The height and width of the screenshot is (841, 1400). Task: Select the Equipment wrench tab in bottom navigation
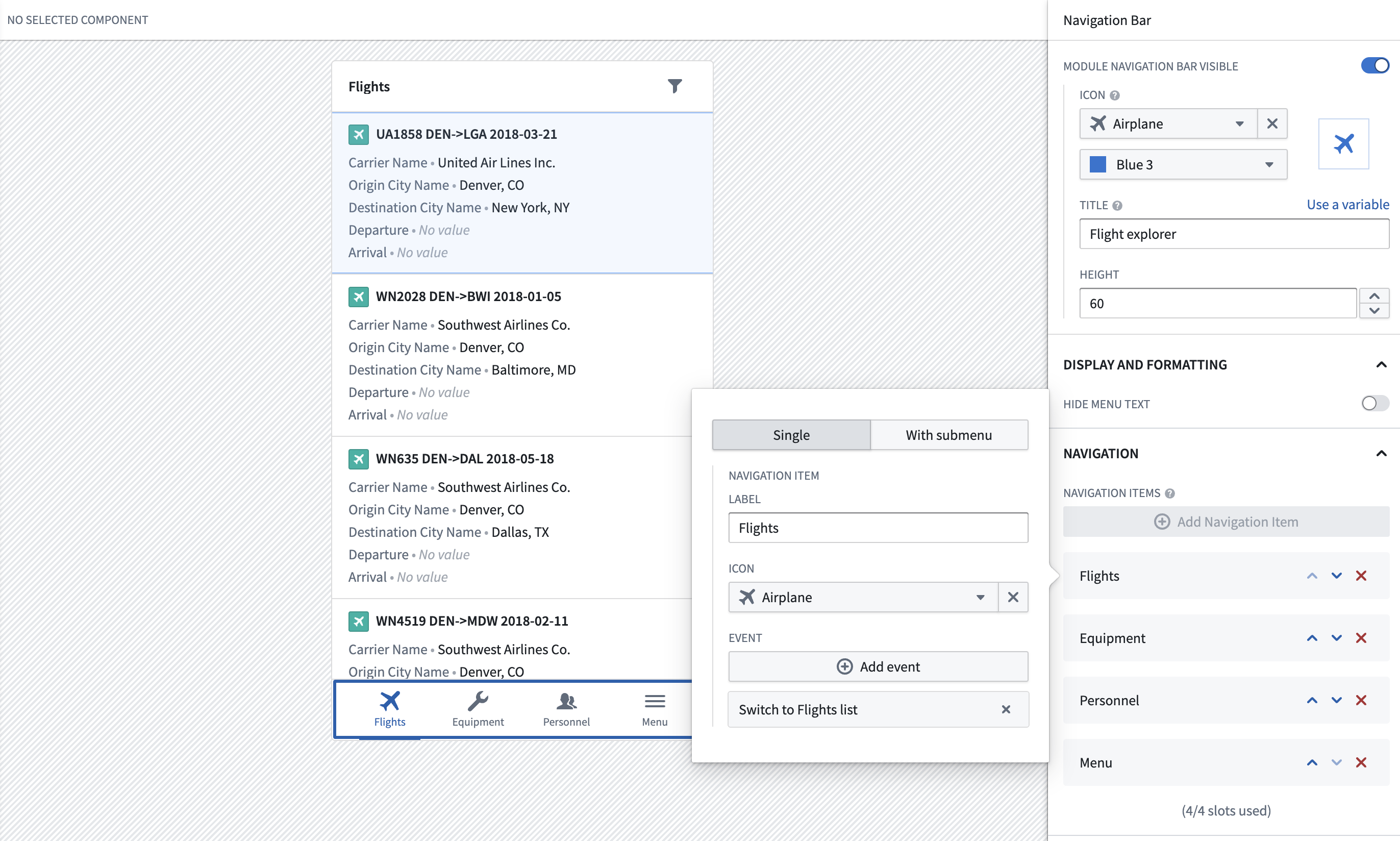[478, 709]
